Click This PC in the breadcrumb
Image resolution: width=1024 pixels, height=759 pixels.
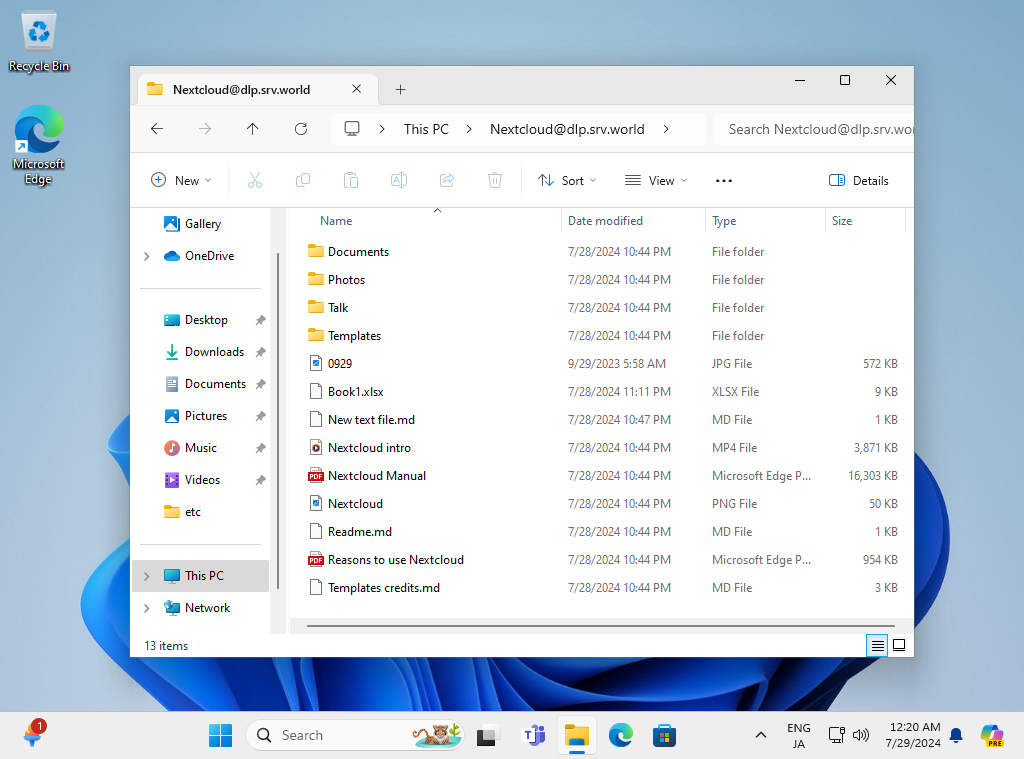tap(426, 129)
